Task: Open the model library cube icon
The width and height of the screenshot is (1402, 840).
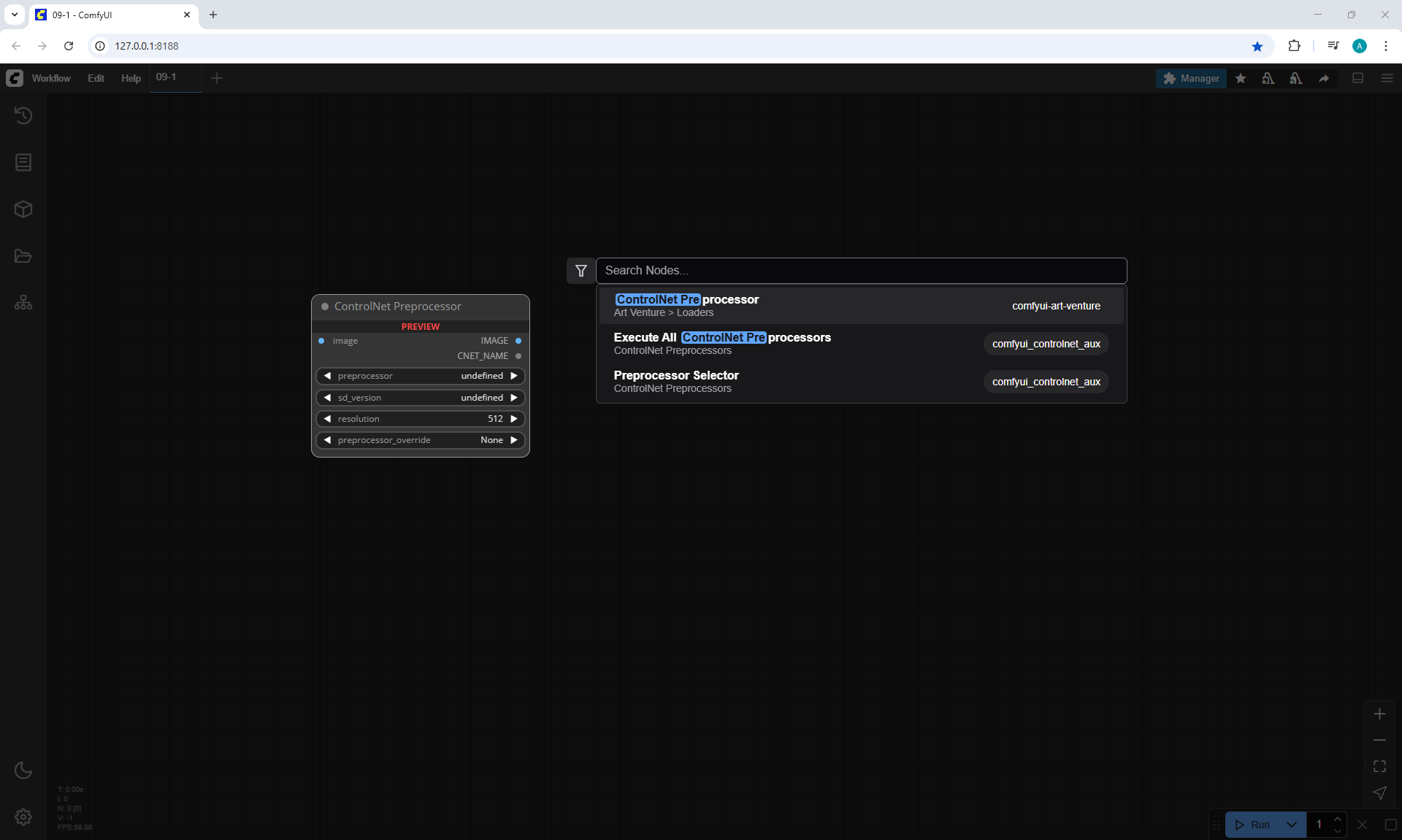Action: (x=23, y=209)
